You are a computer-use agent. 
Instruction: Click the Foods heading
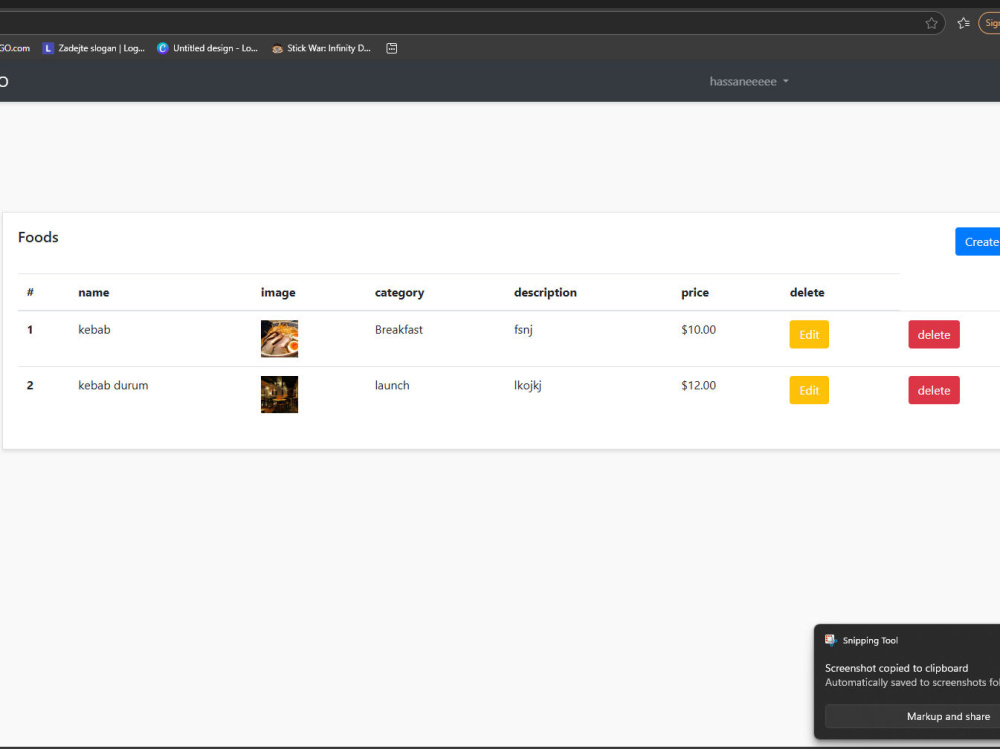[x=38, y=237]
